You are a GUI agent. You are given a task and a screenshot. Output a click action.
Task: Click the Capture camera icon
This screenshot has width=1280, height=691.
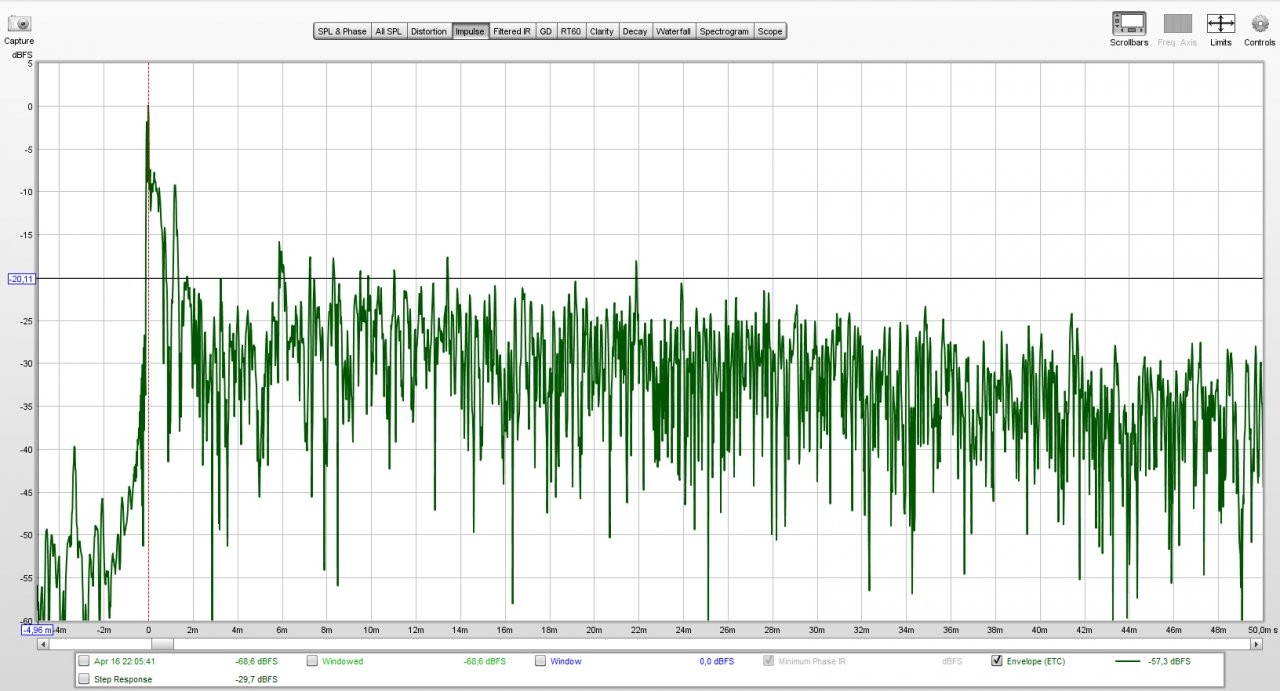click(x=18, y=23)
